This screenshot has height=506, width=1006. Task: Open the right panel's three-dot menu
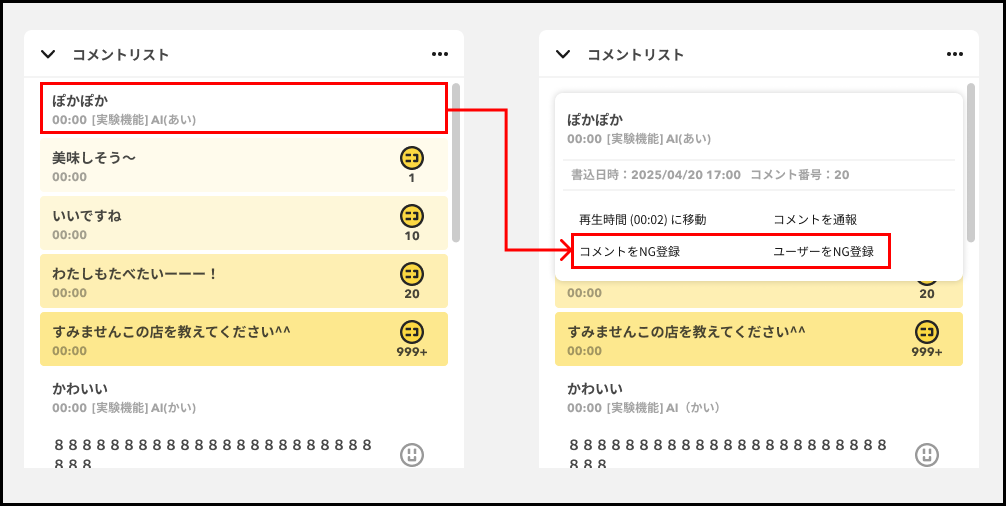pyautogui.click(x=955, y=54)
